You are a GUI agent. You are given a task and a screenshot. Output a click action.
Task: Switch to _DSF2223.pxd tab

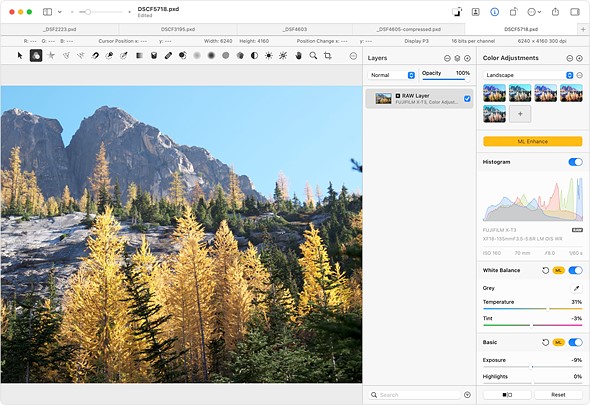pyautogui.click(x=60, y=29)
